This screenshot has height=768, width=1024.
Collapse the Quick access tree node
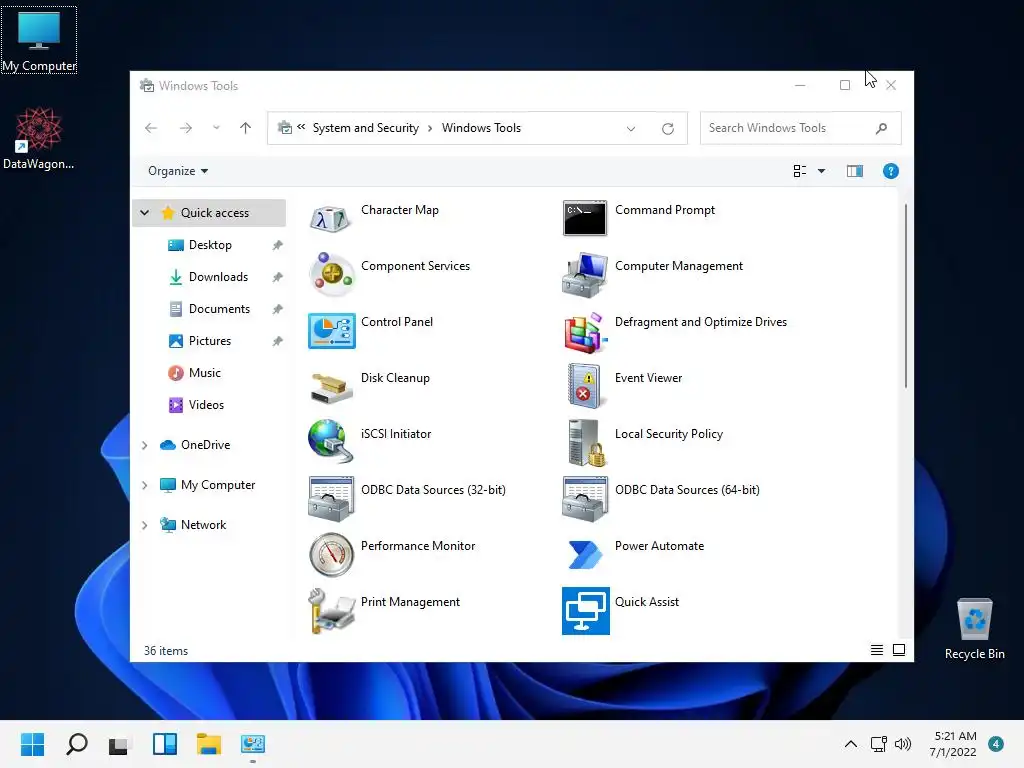click(144, 213)
